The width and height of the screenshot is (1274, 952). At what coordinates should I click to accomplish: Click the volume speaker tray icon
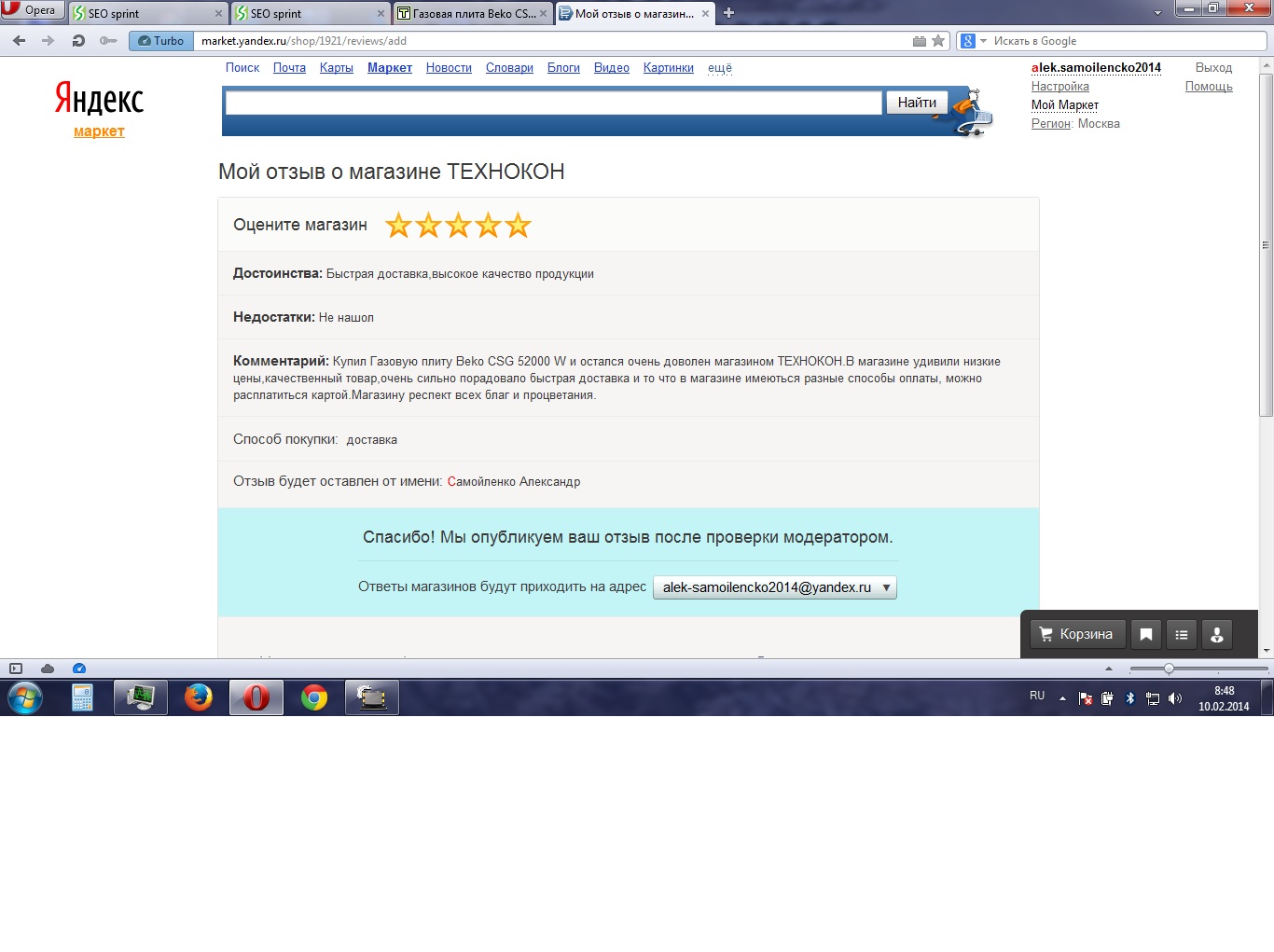[x=1175, y=698]
